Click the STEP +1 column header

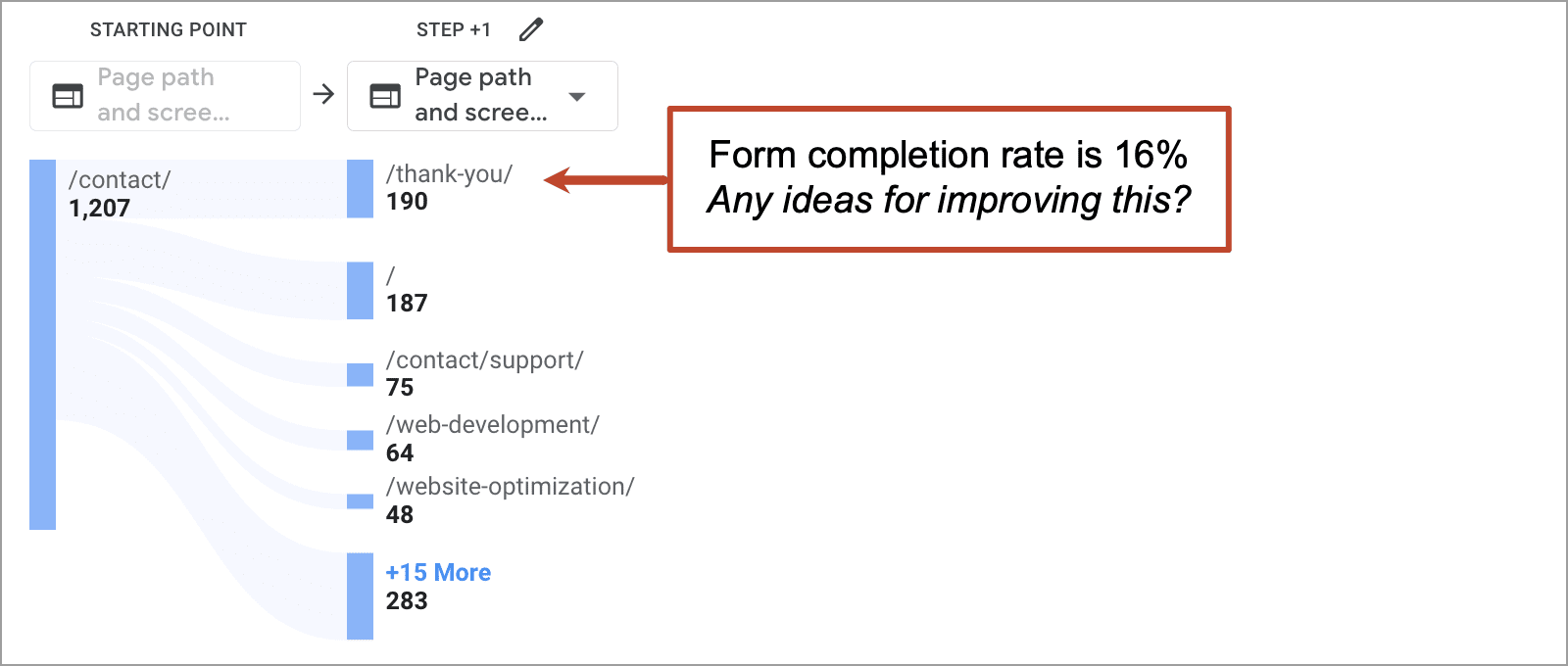[453, 28]
